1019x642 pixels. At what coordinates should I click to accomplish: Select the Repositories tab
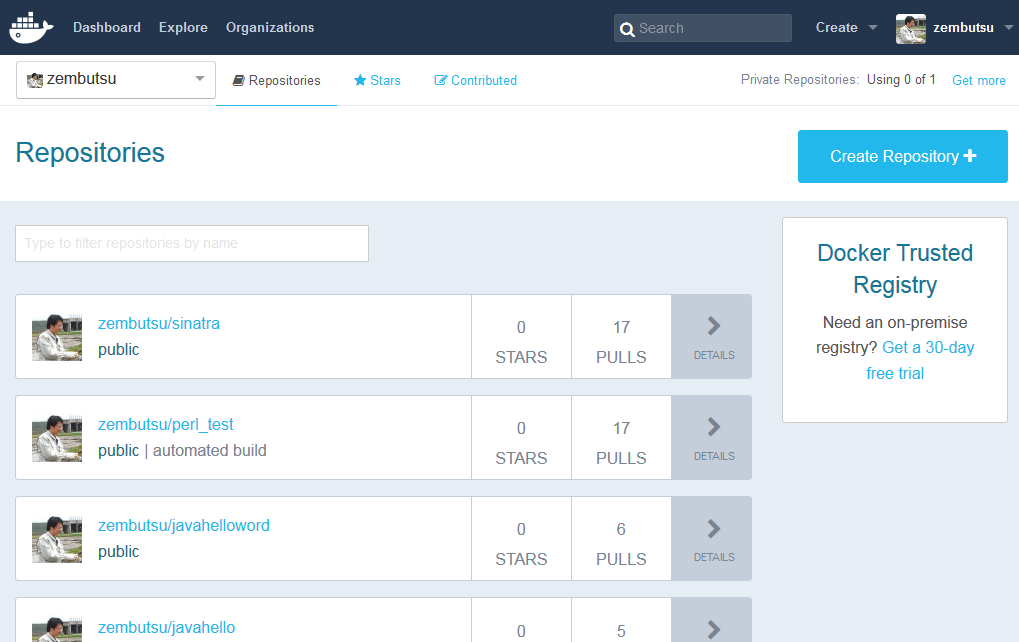(x=276, y=81)
